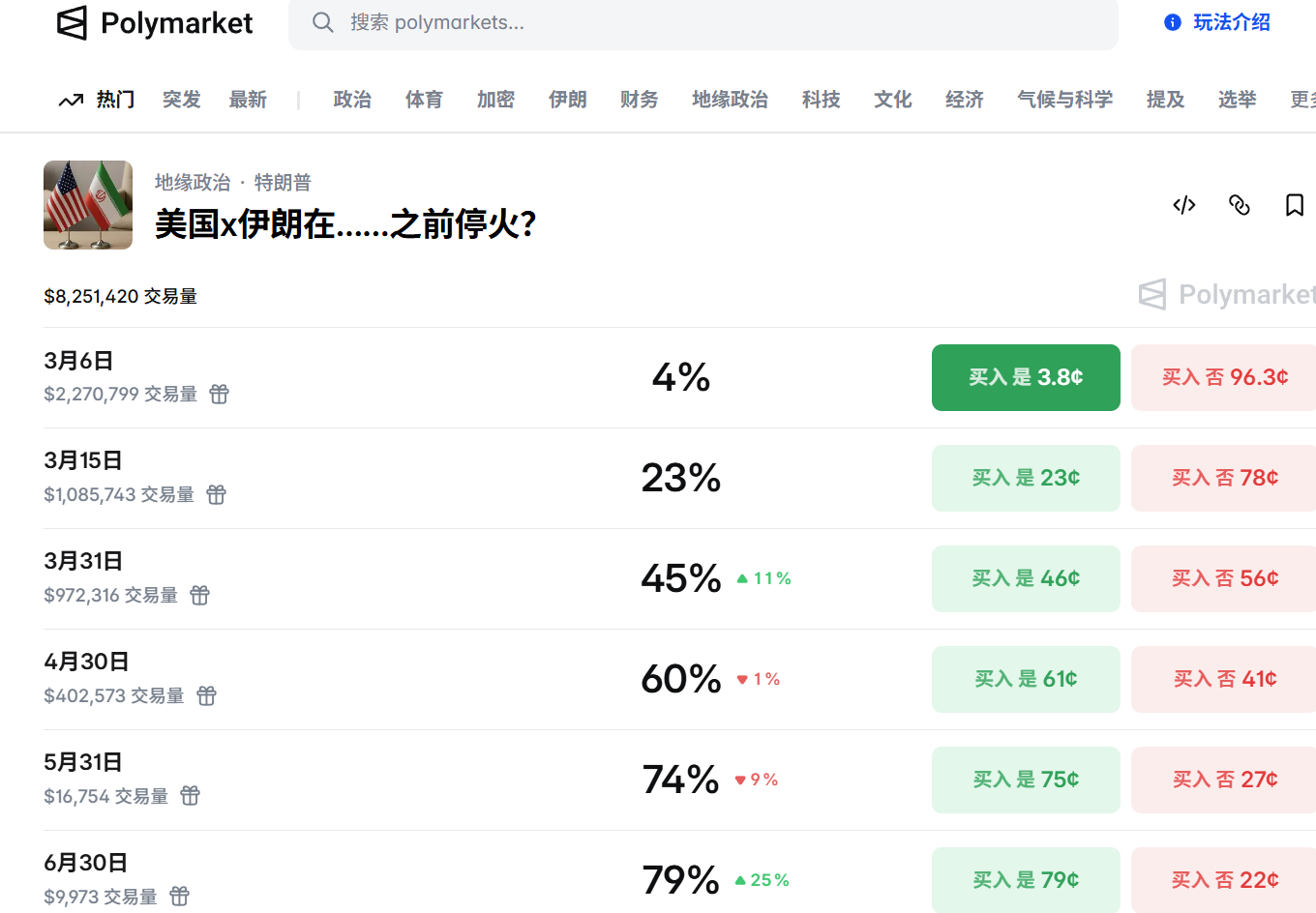The width and height of the screenshot is (1316, 913).
Task: Click the gift icon in 6月30日 row
Action: [180, 897]
